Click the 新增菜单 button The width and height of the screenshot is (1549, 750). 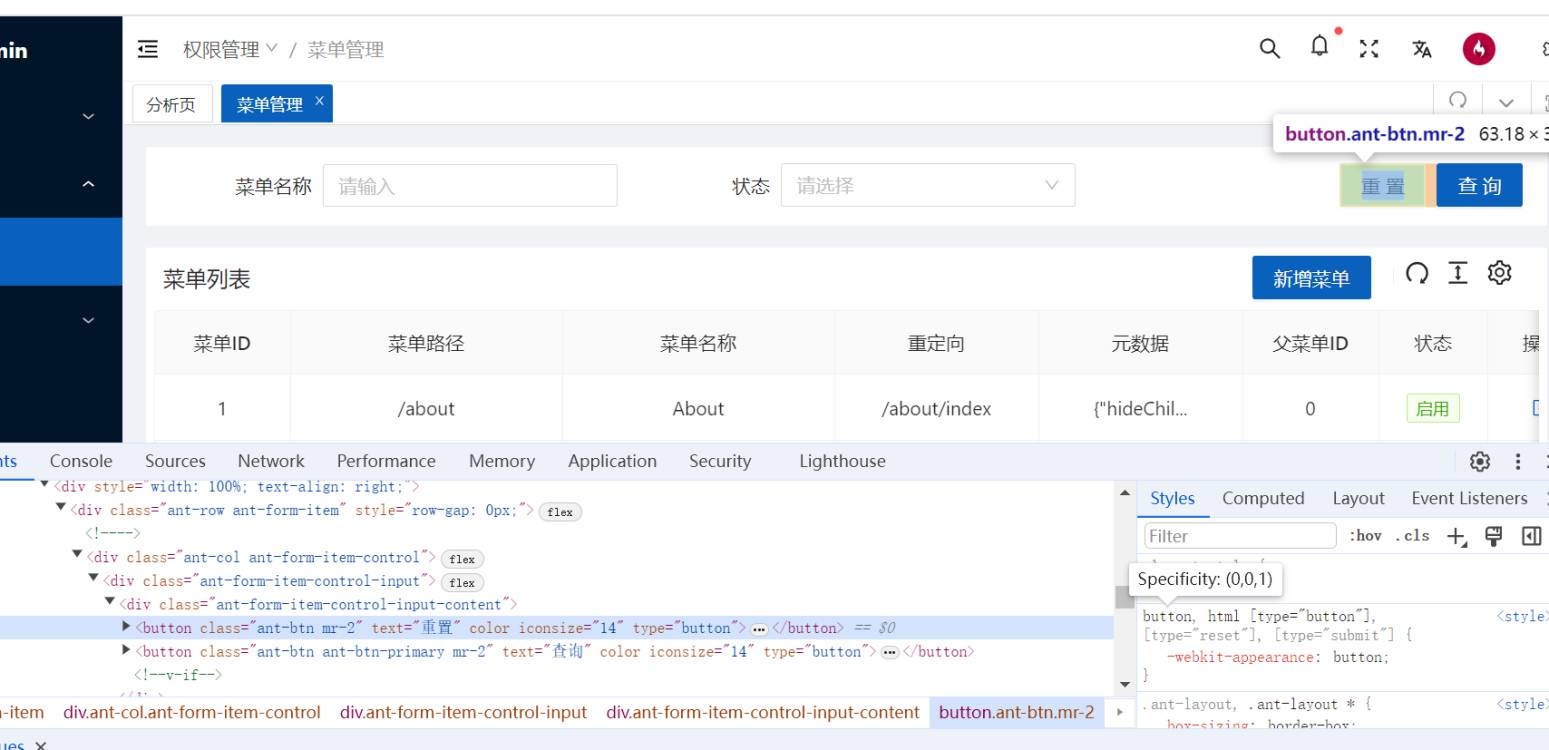tap(1311, 278)
